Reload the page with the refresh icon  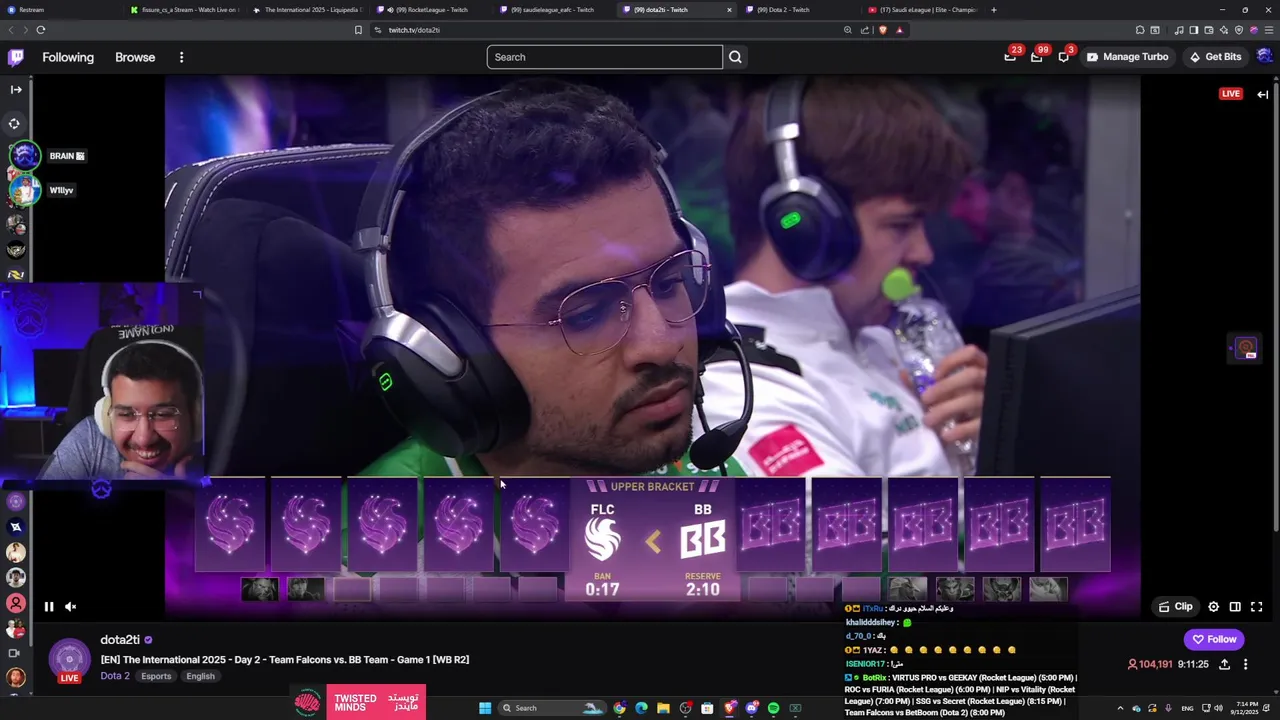click(x=40, y=30)
